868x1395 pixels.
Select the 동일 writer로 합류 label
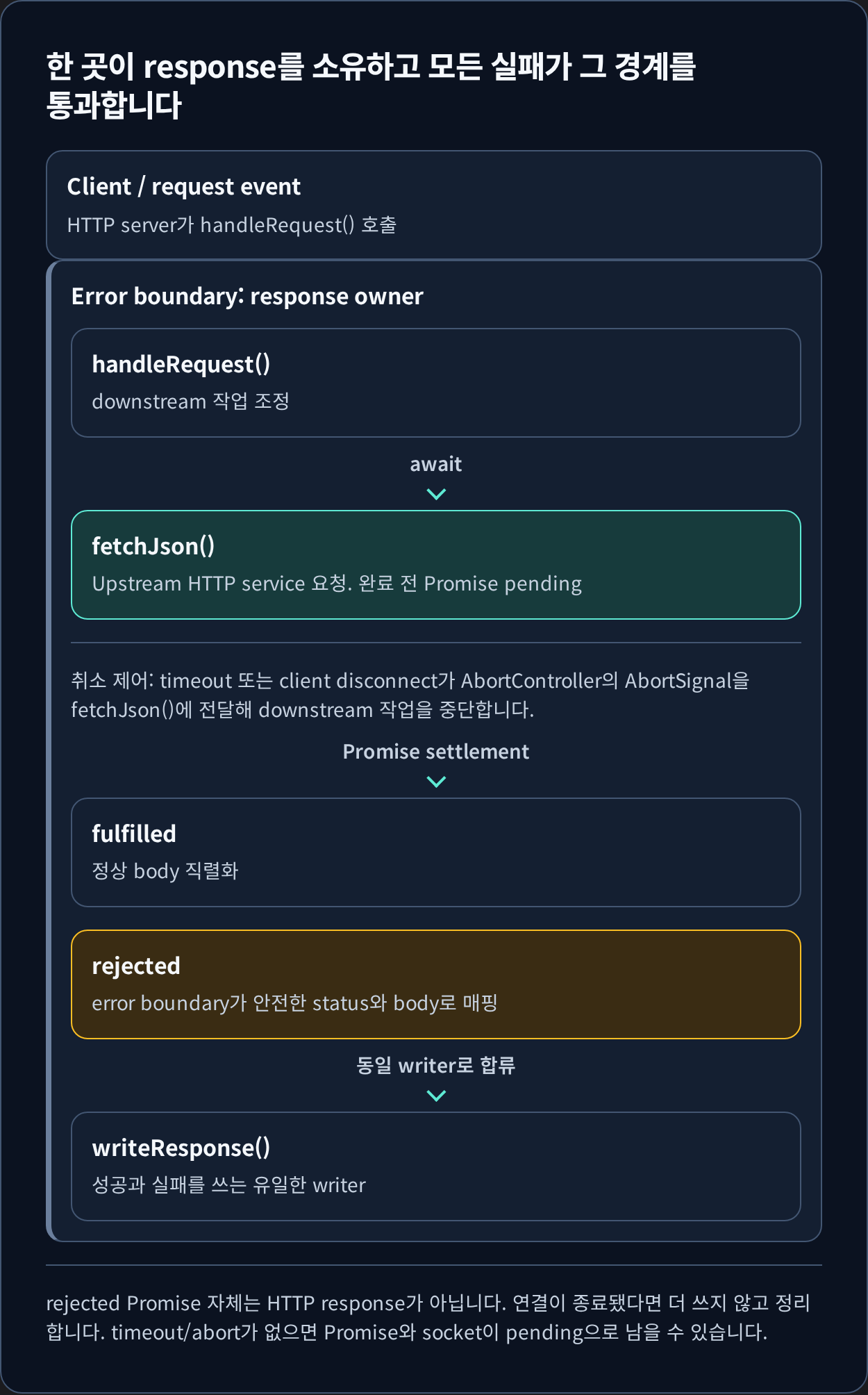(x=435, y=1065)
